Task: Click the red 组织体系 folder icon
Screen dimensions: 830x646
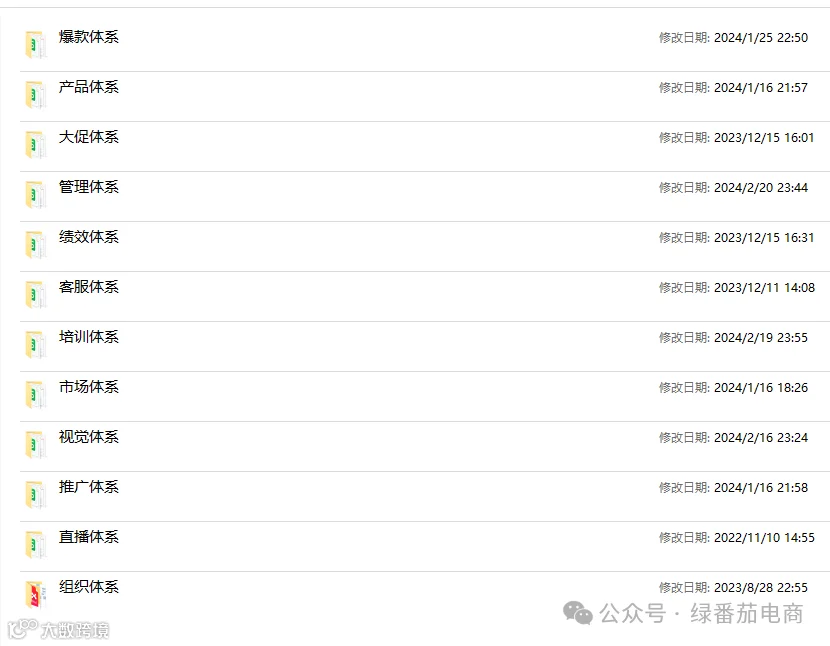Action: click(35, 595)
